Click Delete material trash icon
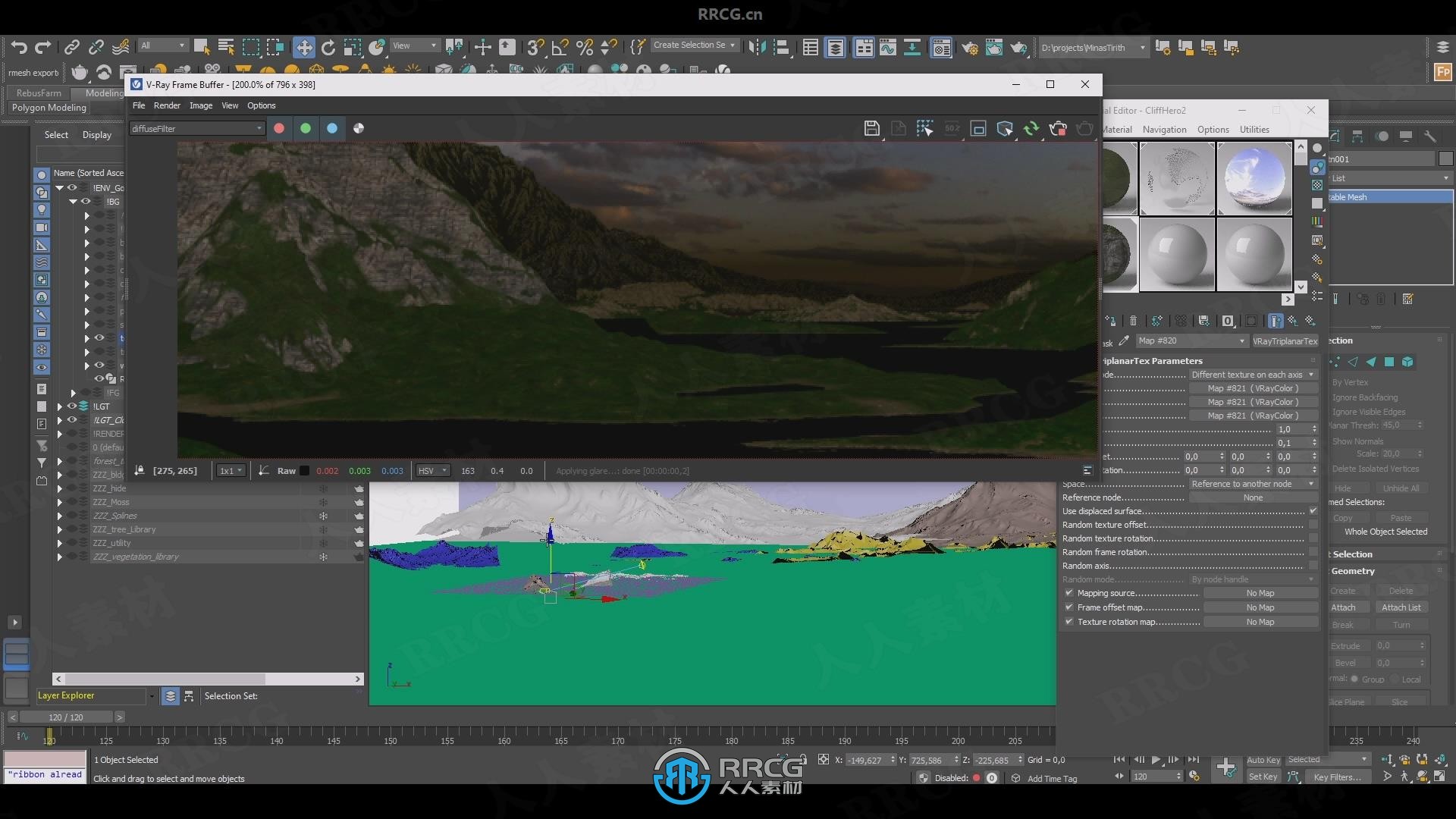The image size is (1456, 819). 1133,321
